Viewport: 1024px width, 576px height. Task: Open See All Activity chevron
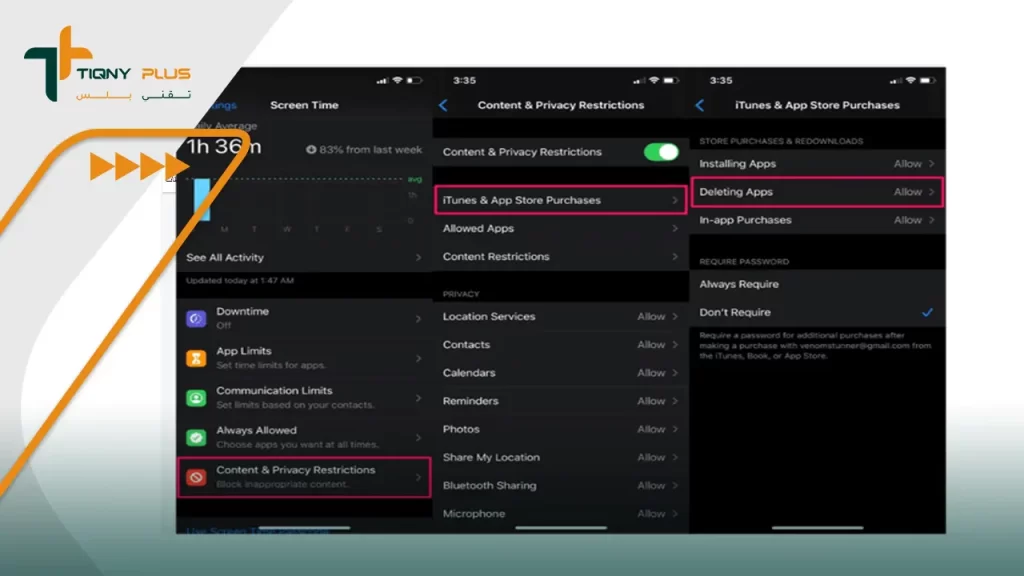tap(419, 257)
